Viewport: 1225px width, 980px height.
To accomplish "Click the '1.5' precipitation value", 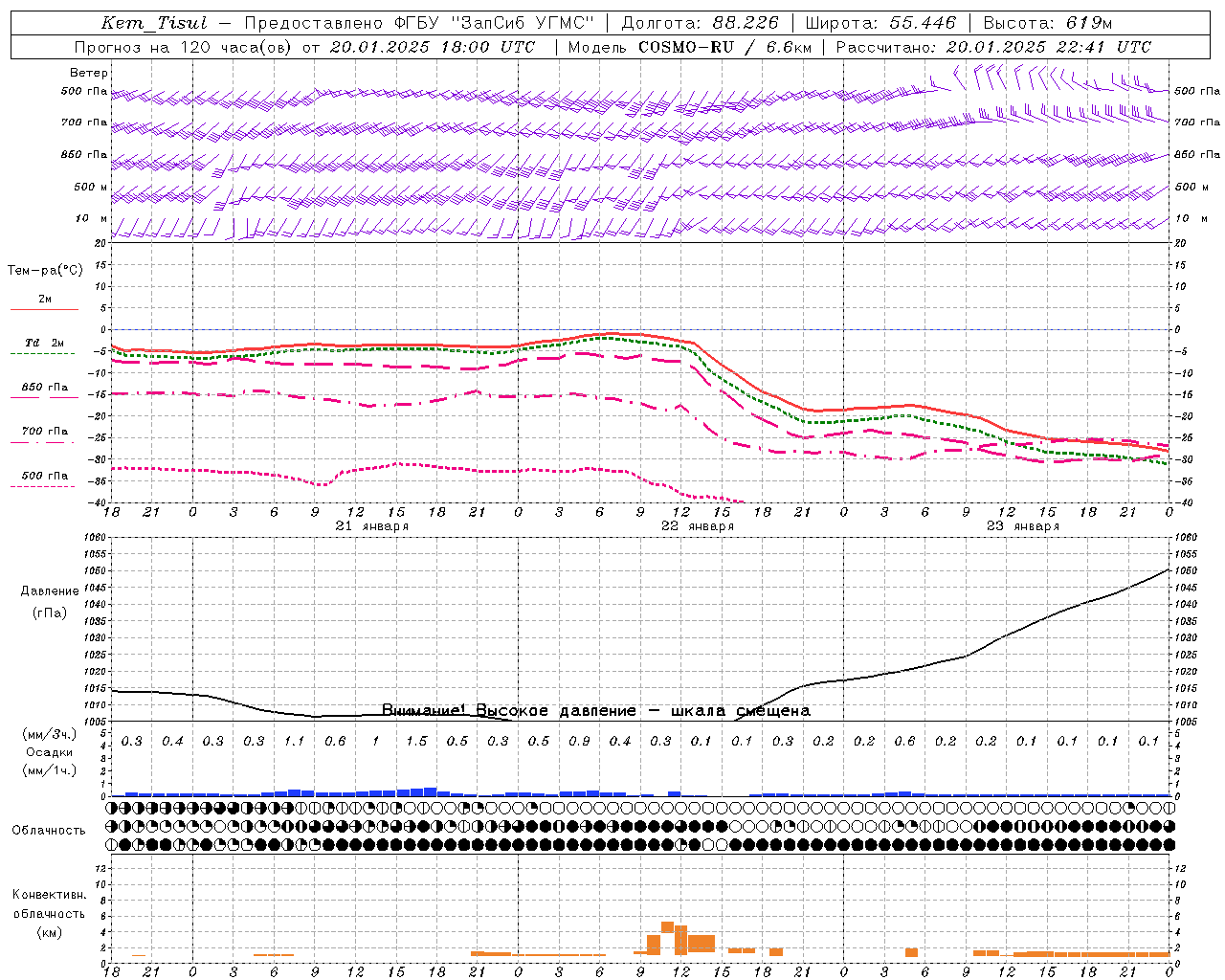I will click(416, 742).
